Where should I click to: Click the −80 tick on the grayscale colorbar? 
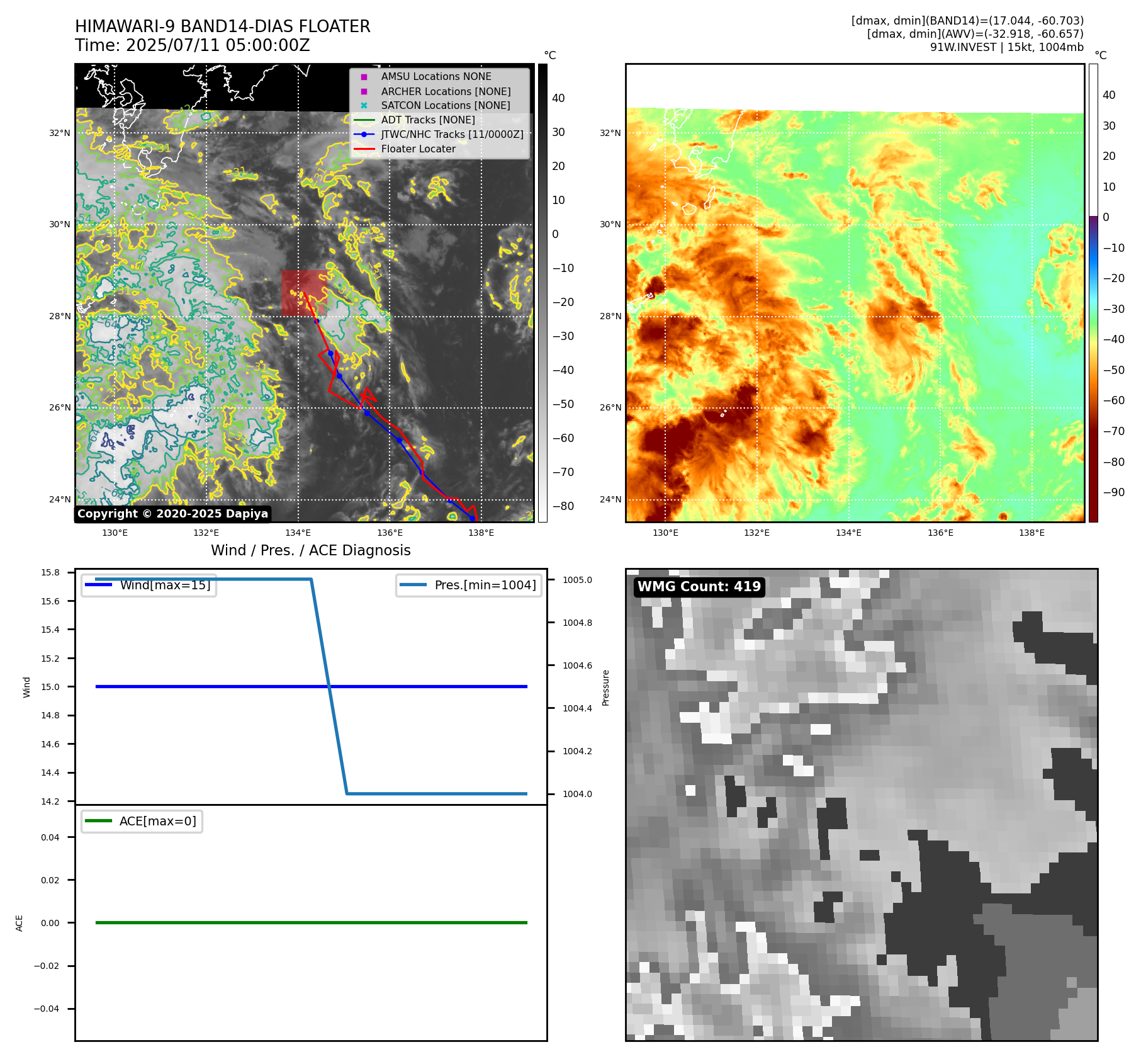(563, 506)
